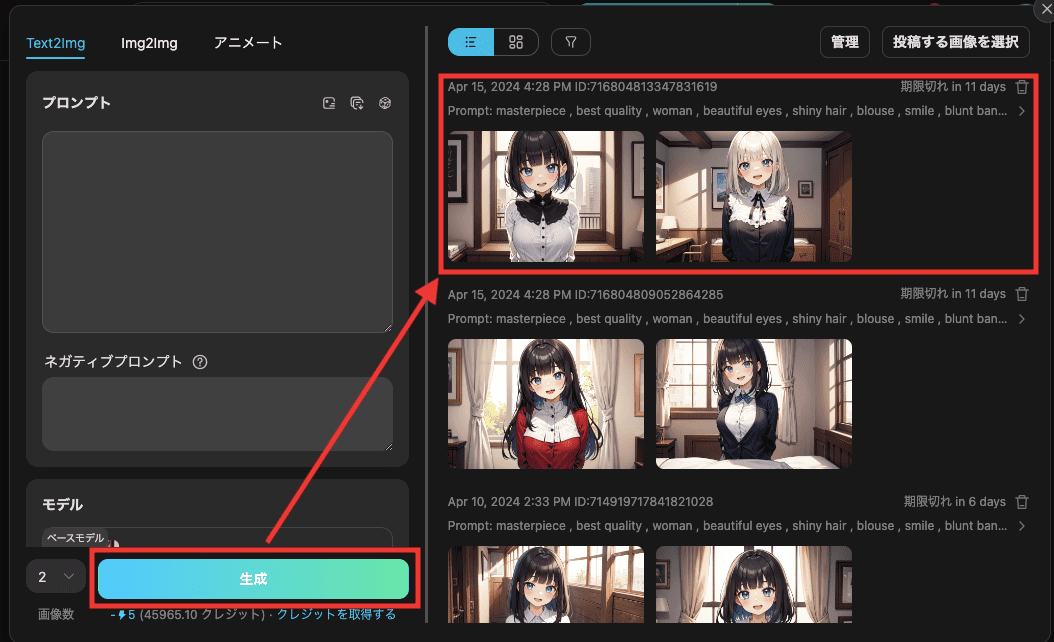Select the white-haired girl thumbnail in the top entry

pos(753,197)
